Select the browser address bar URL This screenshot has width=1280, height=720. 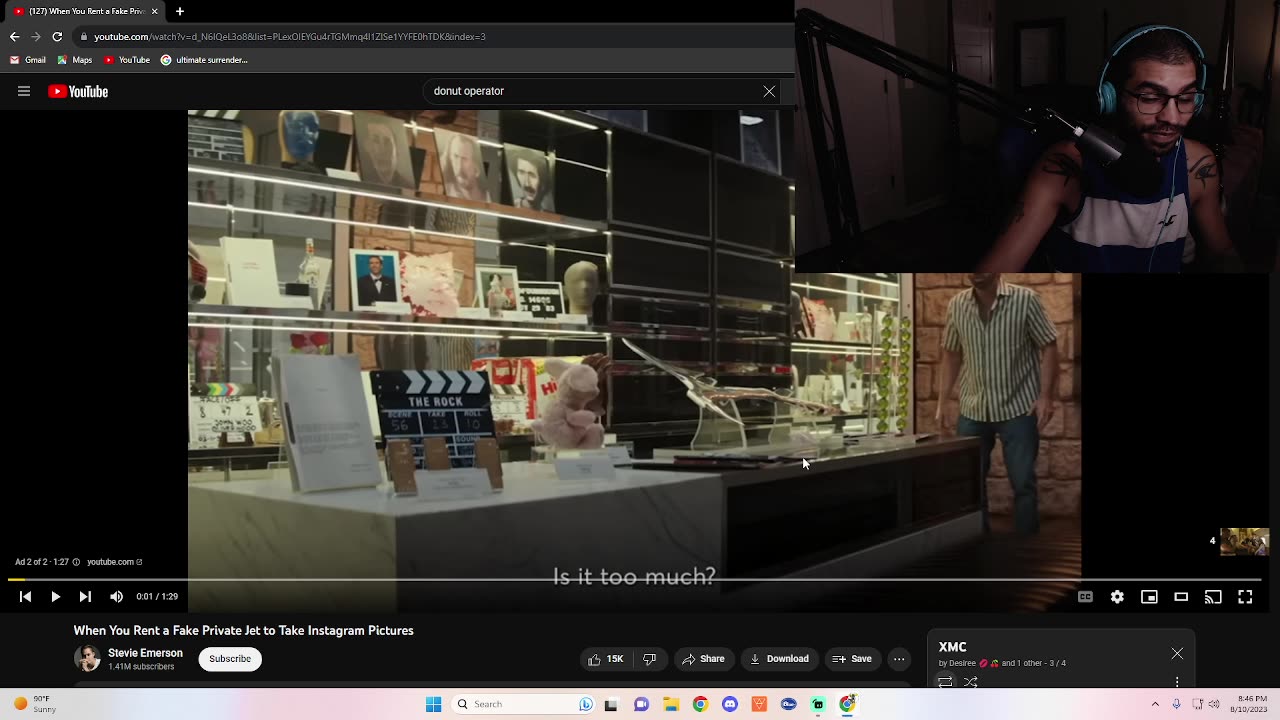pyautogui.click(x=290, y=37)
